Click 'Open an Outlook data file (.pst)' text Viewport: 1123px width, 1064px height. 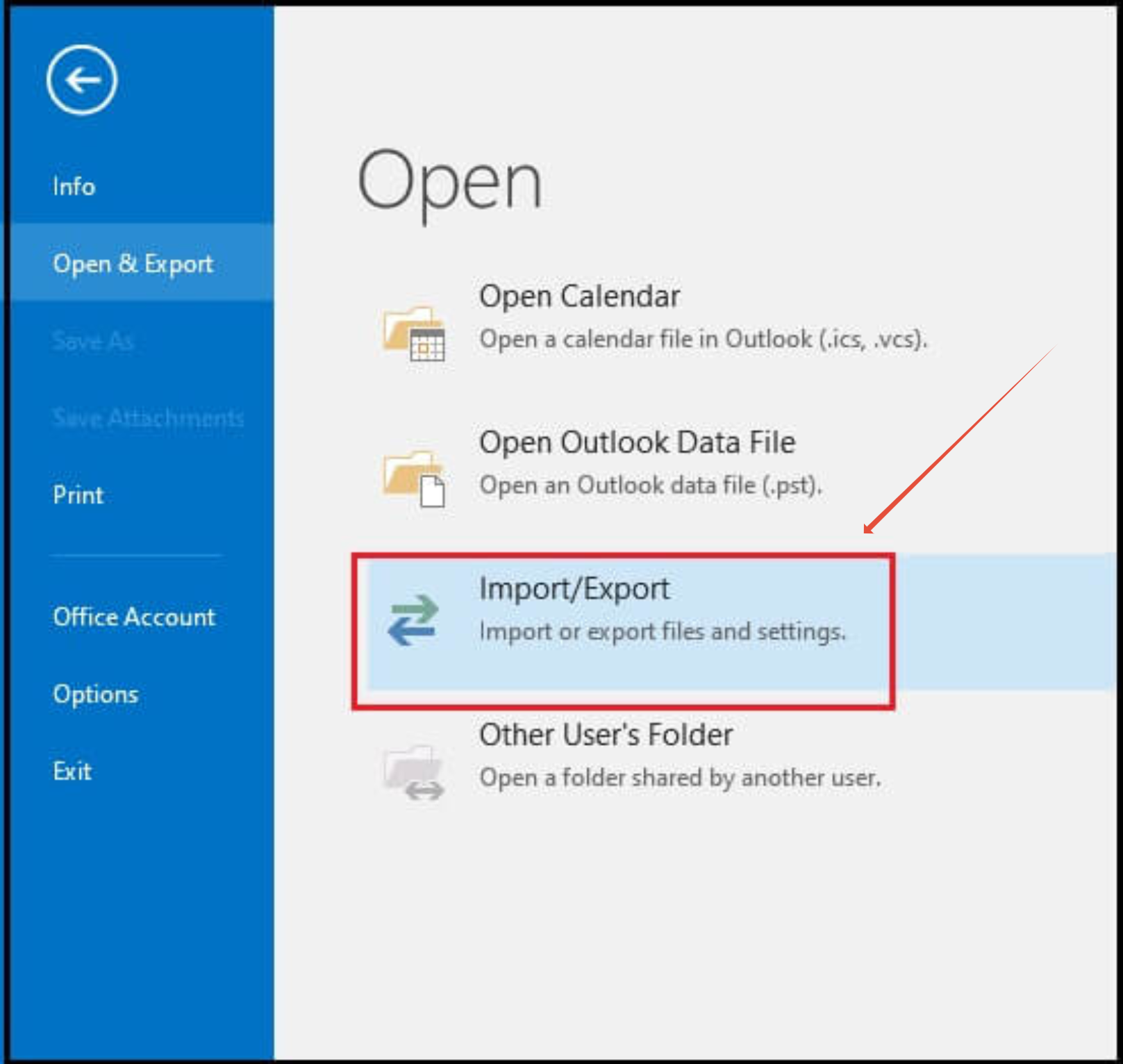[651, 485]
